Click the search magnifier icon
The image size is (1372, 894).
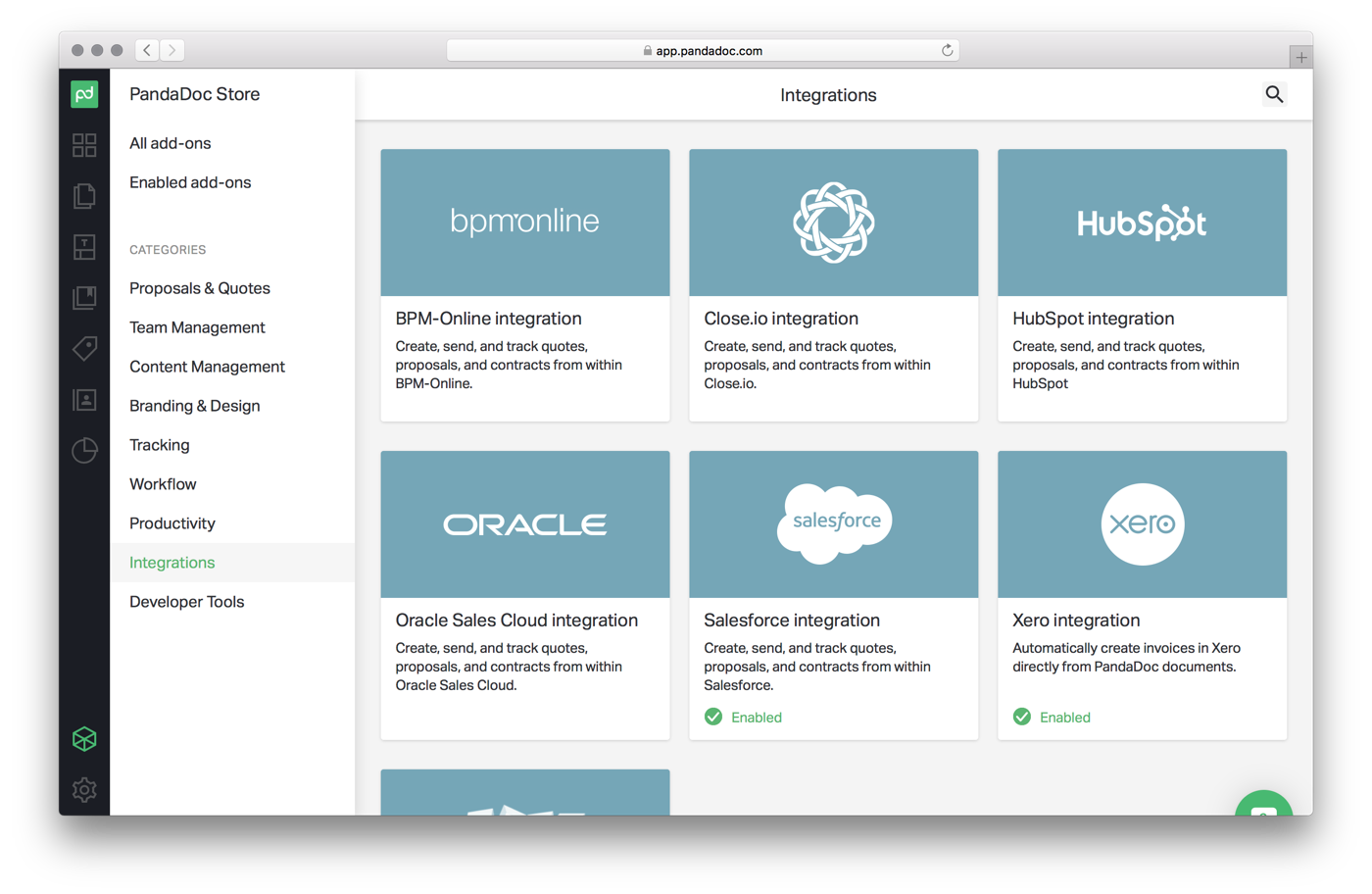1274,94
